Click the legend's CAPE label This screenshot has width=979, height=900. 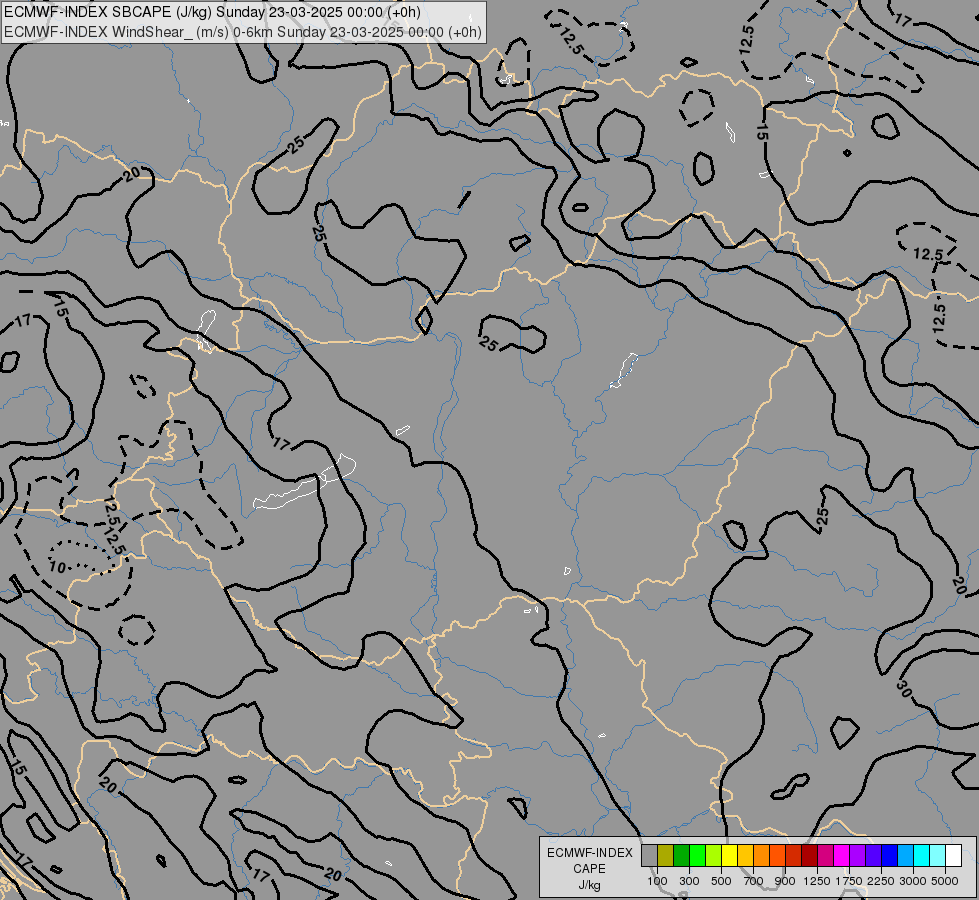click(589, 869)
